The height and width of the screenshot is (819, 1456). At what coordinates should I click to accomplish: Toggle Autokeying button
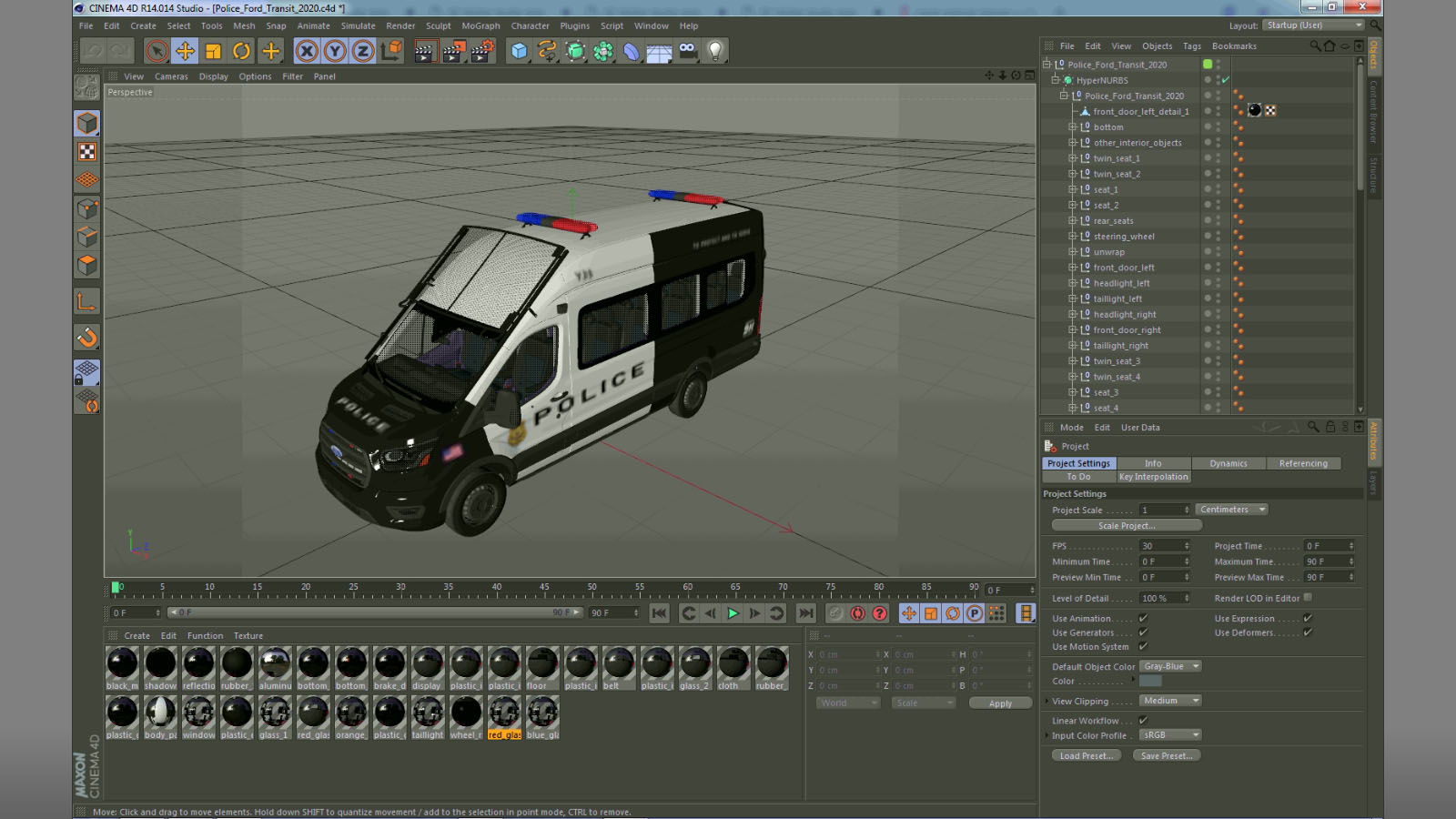click(857, 613)
